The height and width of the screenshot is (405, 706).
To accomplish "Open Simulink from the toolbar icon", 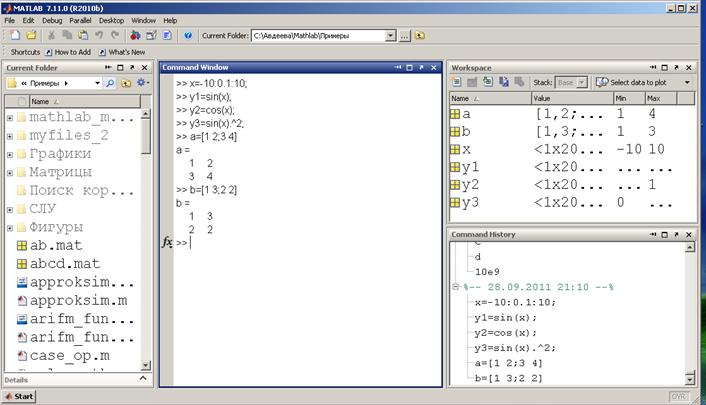I will click(135, 35).
